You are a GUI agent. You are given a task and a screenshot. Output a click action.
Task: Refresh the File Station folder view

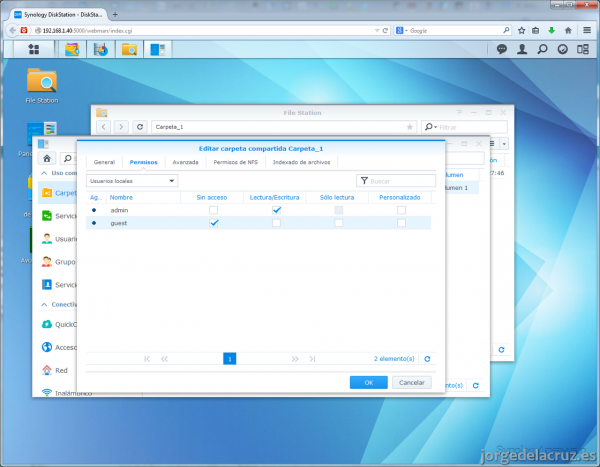[x=140, y=127]
